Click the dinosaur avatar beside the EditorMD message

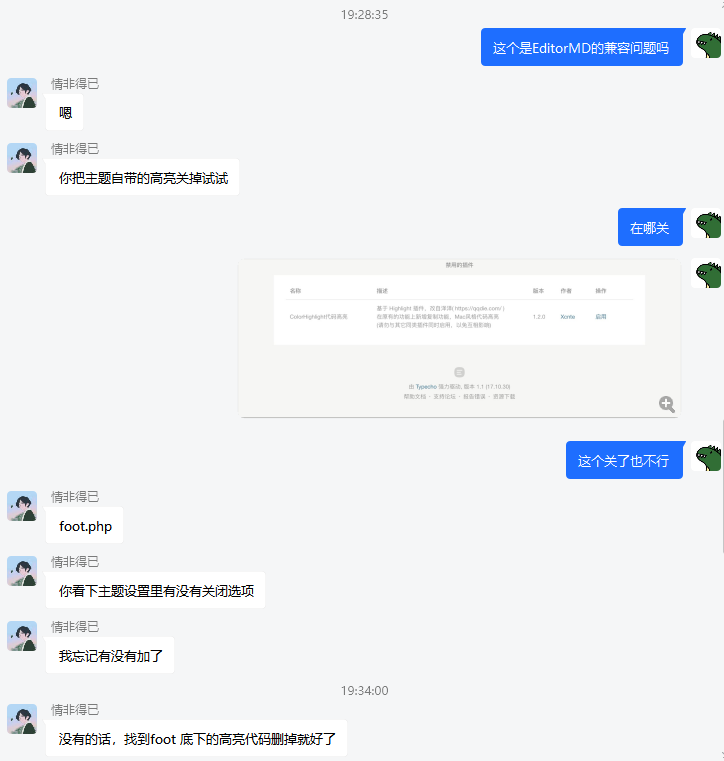coord(707,44)
